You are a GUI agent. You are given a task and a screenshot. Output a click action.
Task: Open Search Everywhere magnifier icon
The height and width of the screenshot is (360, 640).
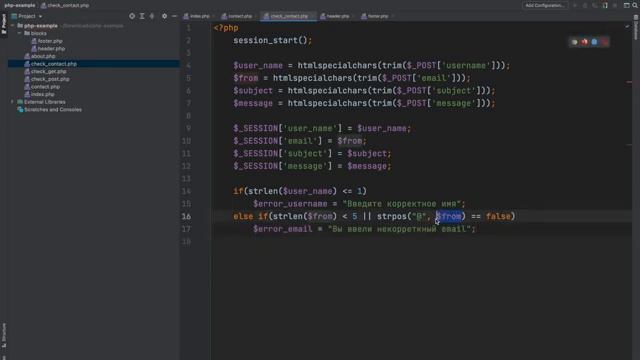(x=635, y=5)
